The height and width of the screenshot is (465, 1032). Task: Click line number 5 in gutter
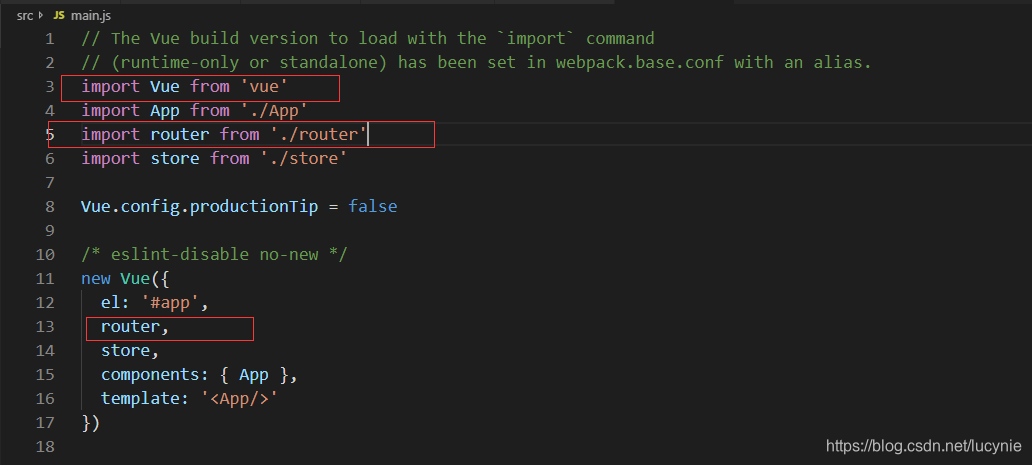(50, 135)
